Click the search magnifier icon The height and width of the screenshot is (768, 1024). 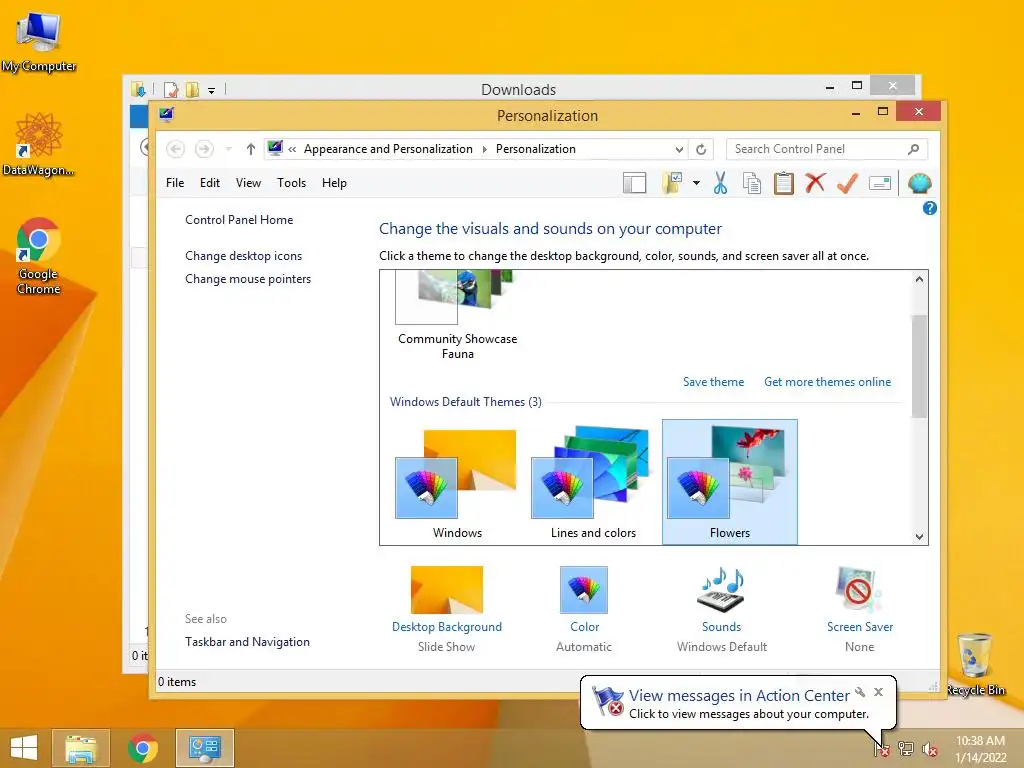coord(913,150)
